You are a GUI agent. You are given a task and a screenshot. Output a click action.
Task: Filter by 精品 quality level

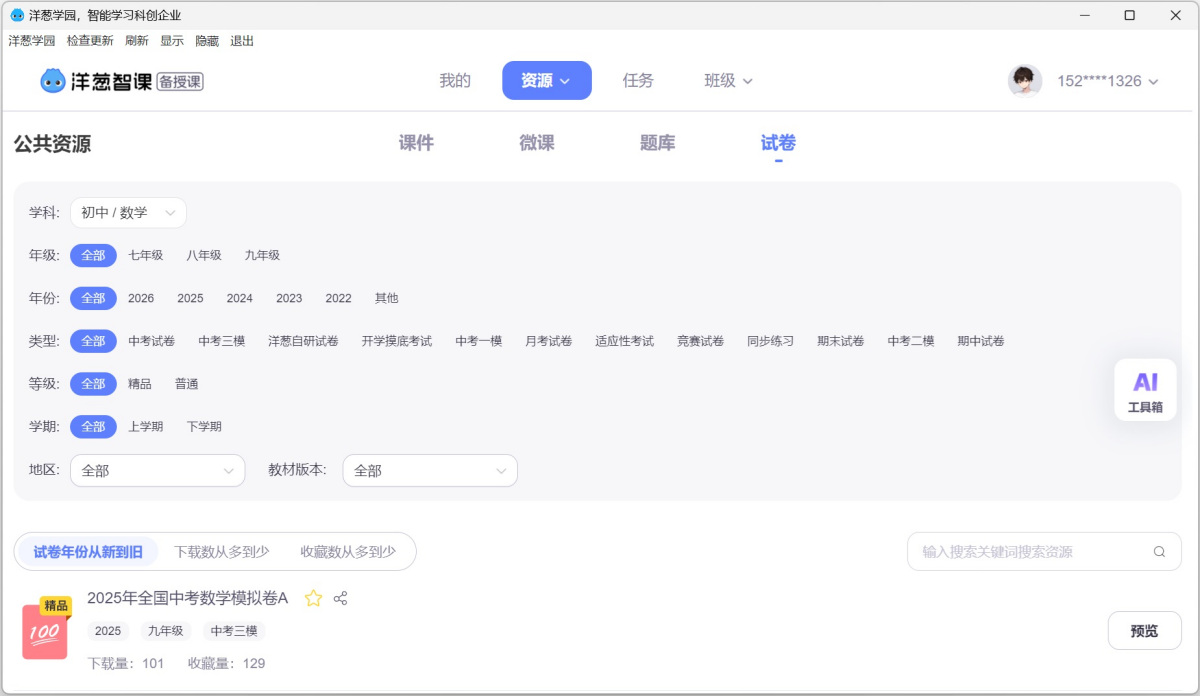139,383
